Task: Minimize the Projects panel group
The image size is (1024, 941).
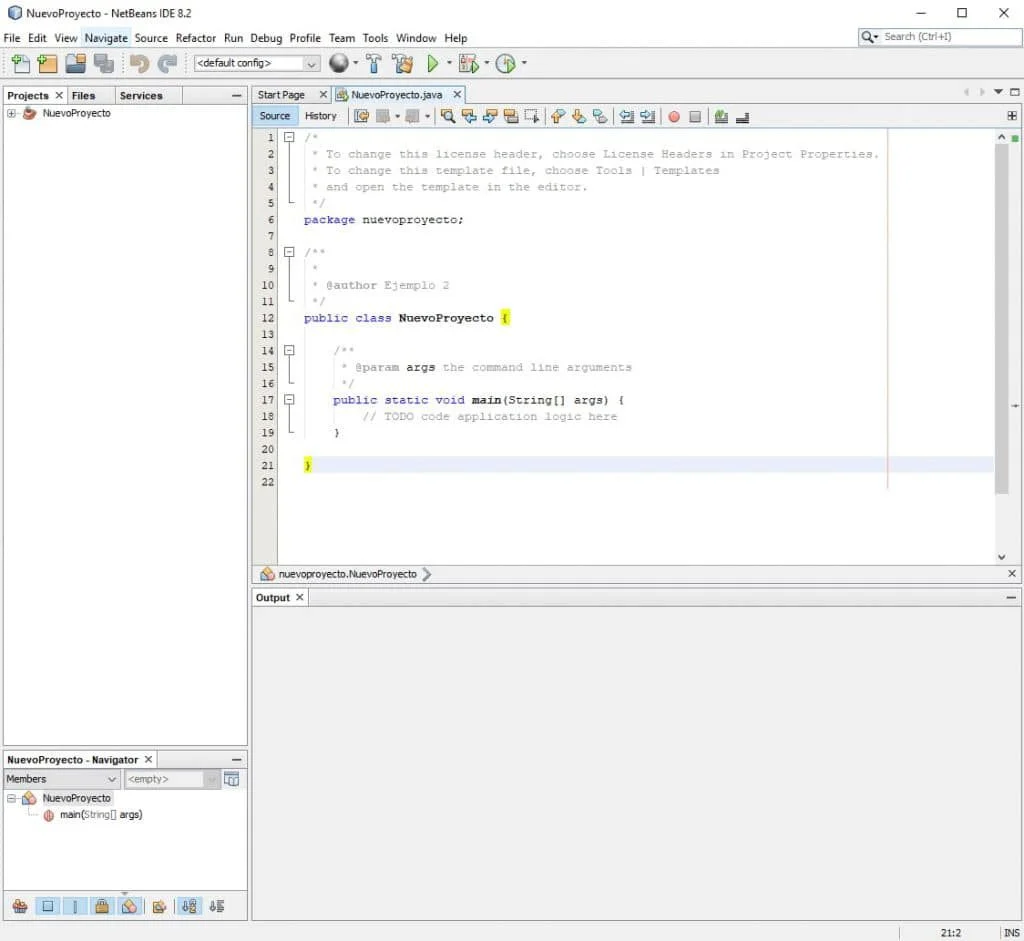Action: [x=236, y=95]
